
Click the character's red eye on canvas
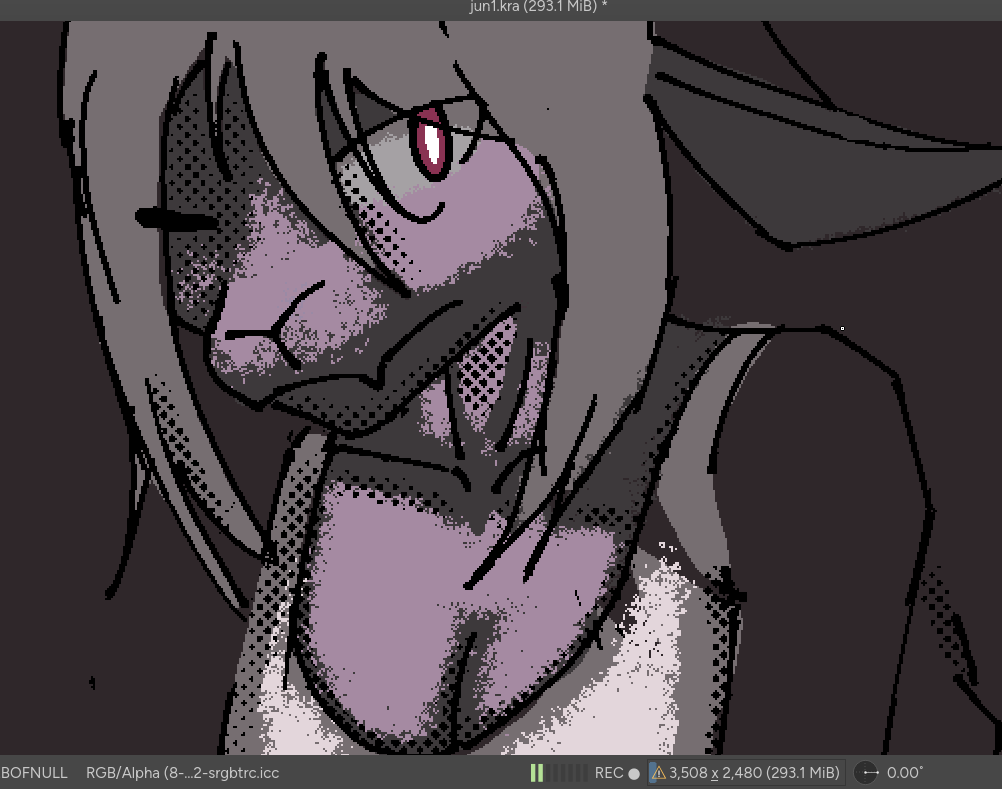(x=432, y=142)
